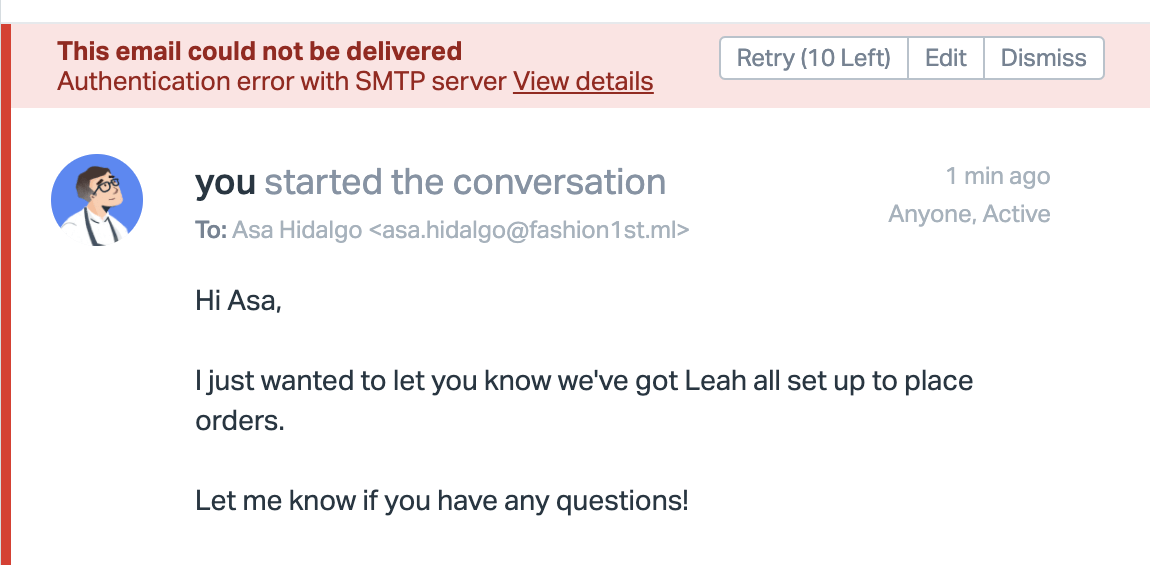Dismiss the delivery error banner

coord(1043,58)
